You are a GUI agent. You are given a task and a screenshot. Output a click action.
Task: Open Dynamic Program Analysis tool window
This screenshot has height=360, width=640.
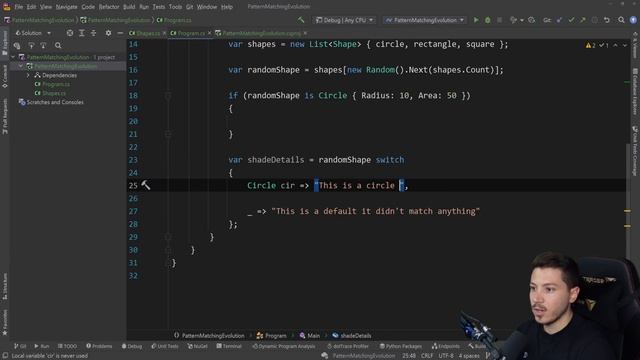tap(284, 346)
